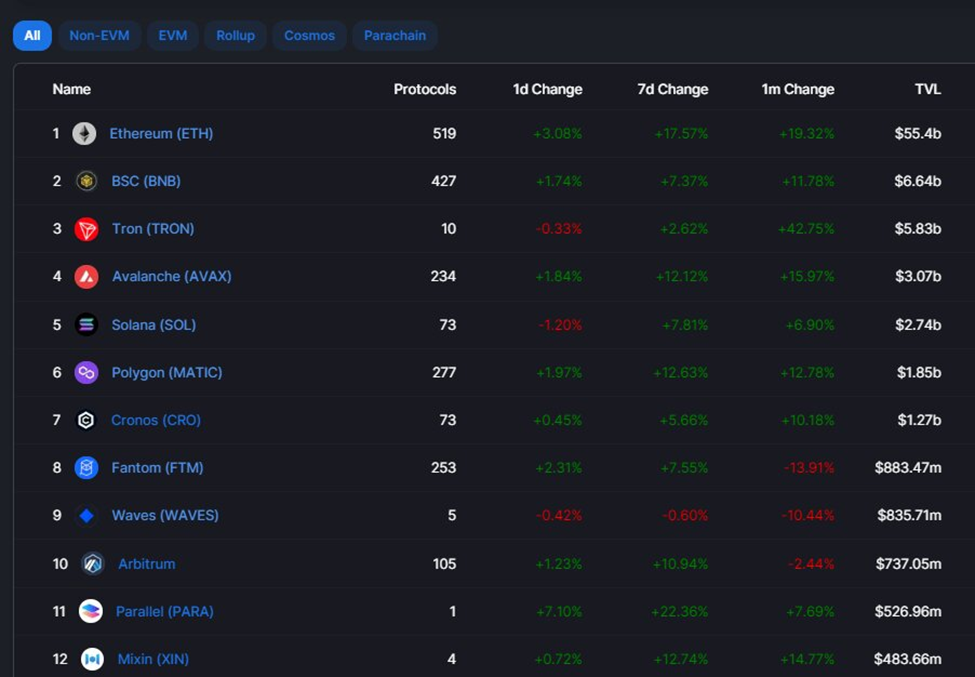Show Rollup chains tab
The height and width of the screenshot is (677, 975).
pyautogui.click(x=235, y=36)
